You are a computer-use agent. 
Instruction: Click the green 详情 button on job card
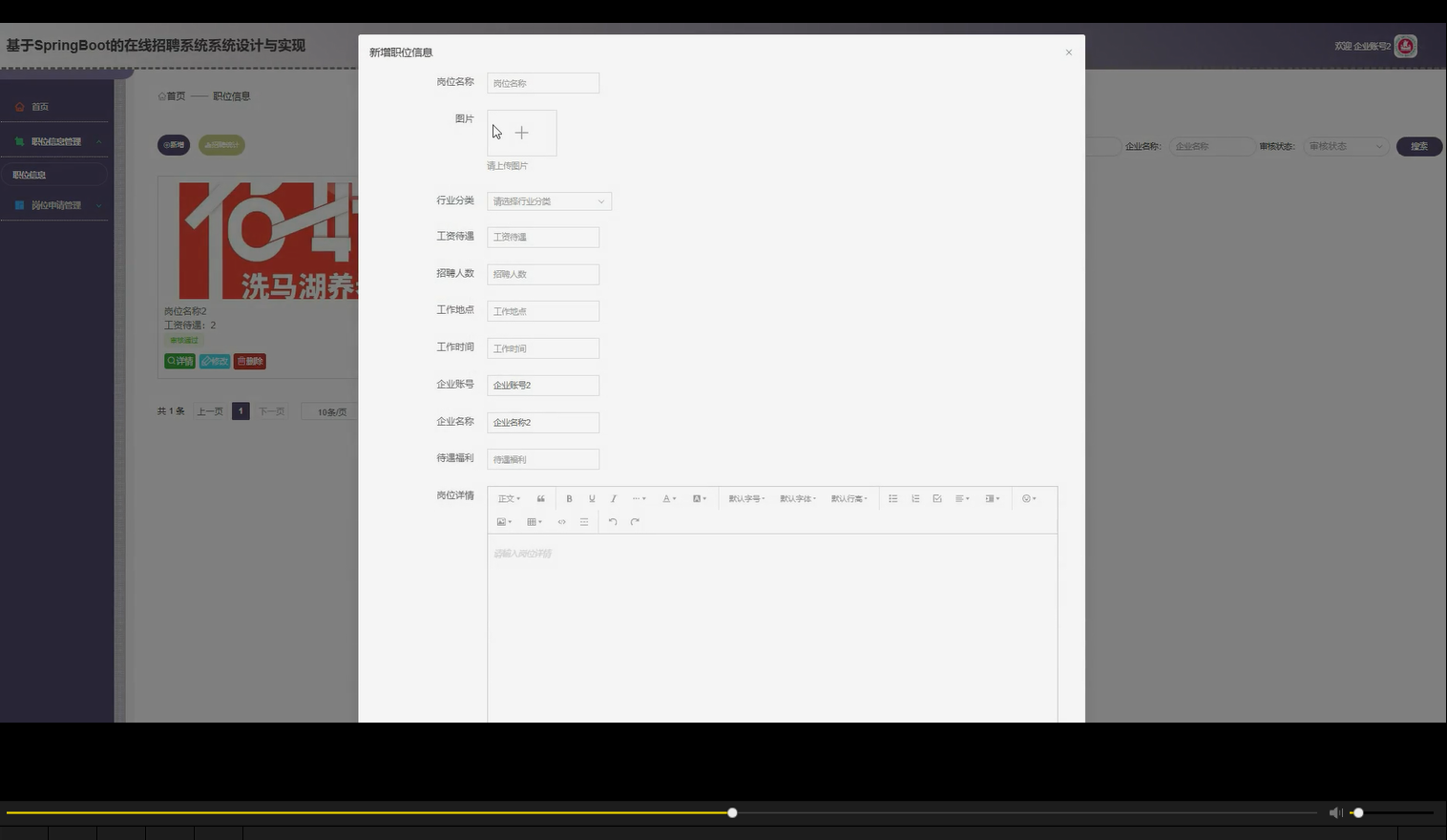click(179, 361)
